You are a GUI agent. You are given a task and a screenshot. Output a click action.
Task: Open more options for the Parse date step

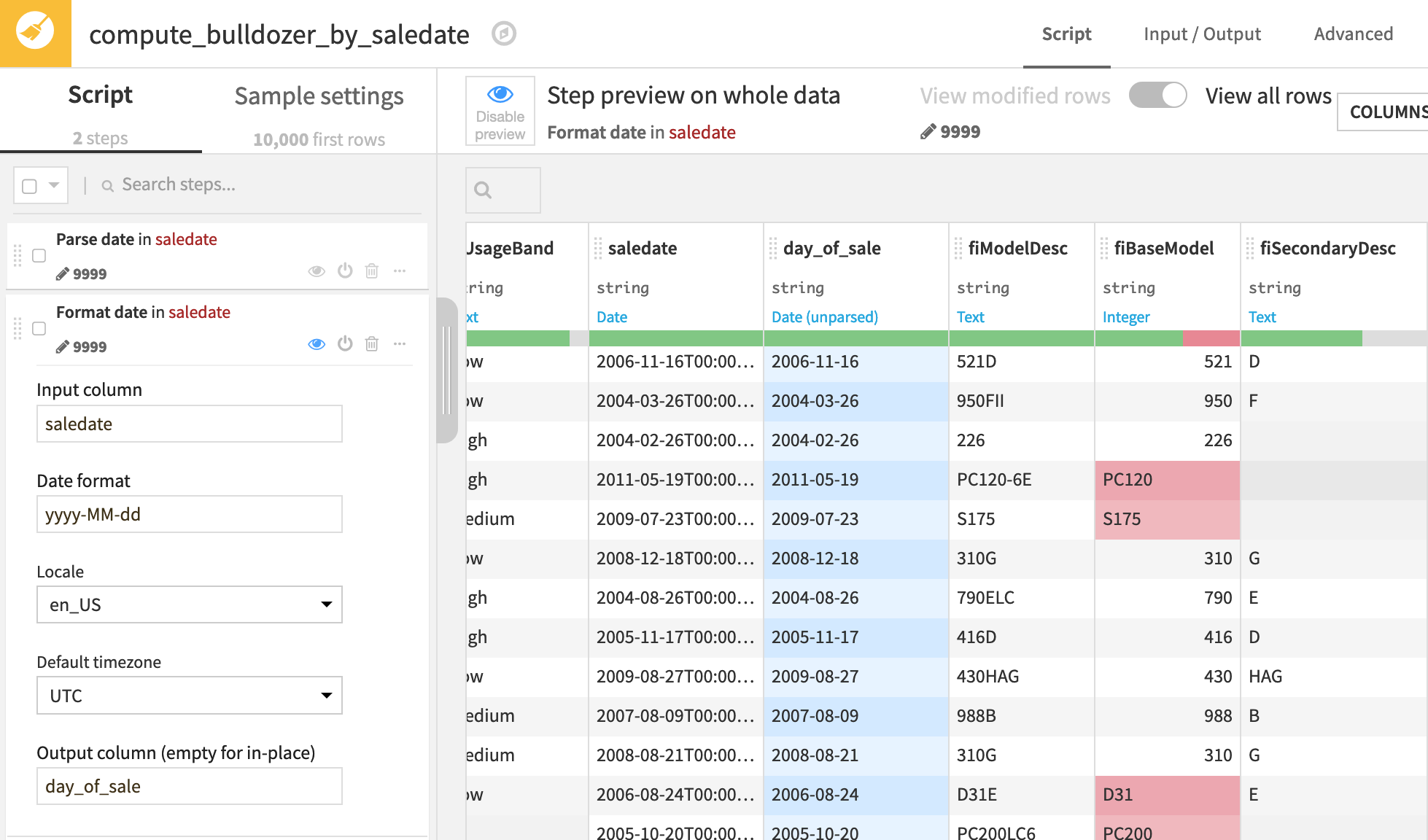(x=400, y=271)
